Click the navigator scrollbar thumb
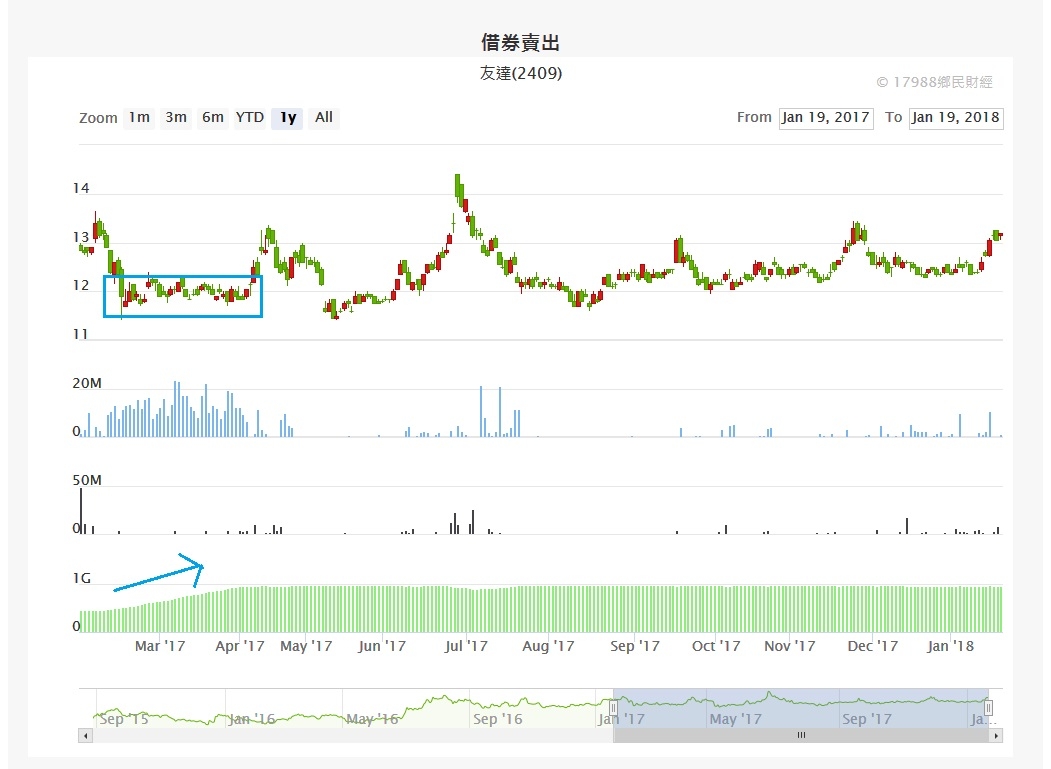This screenshot has height=769, width=1051. (801, 735)
